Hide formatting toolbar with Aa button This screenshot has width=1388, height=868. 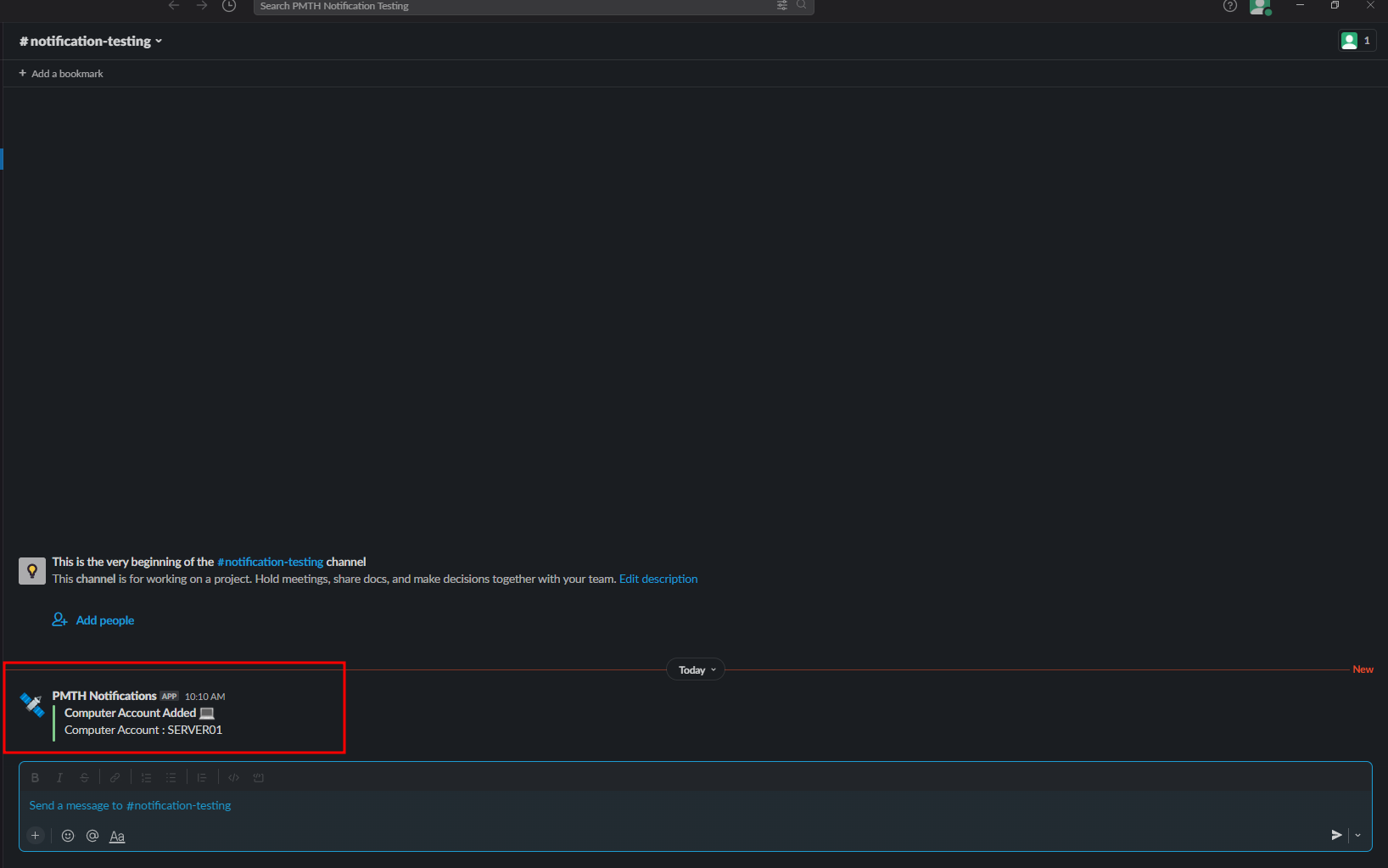coord(117,837)
